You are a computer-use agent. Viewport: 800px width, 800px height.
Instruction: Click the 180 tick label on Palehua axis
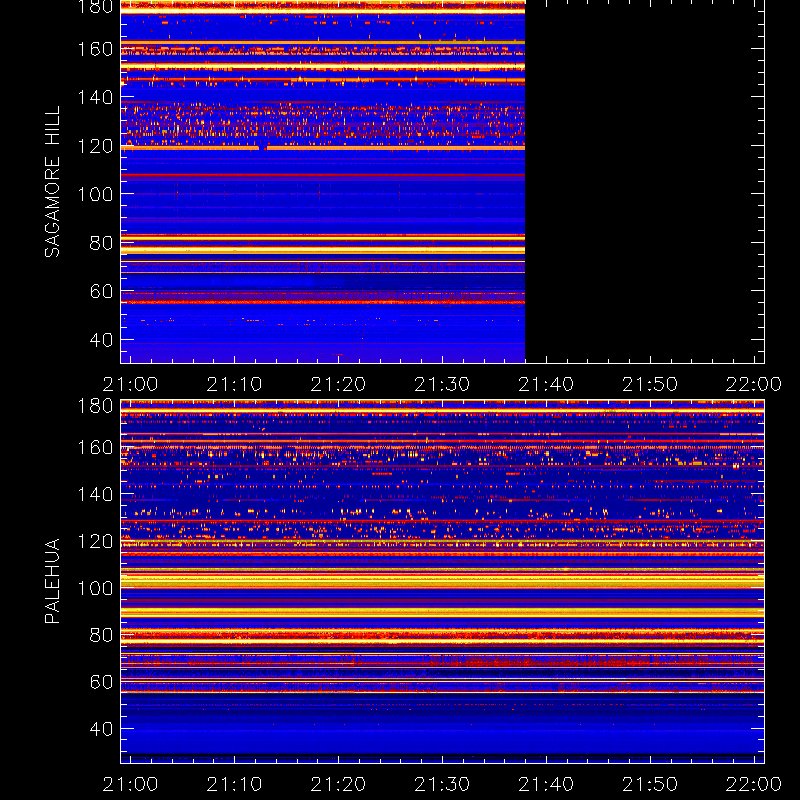(x=95, y=406)
